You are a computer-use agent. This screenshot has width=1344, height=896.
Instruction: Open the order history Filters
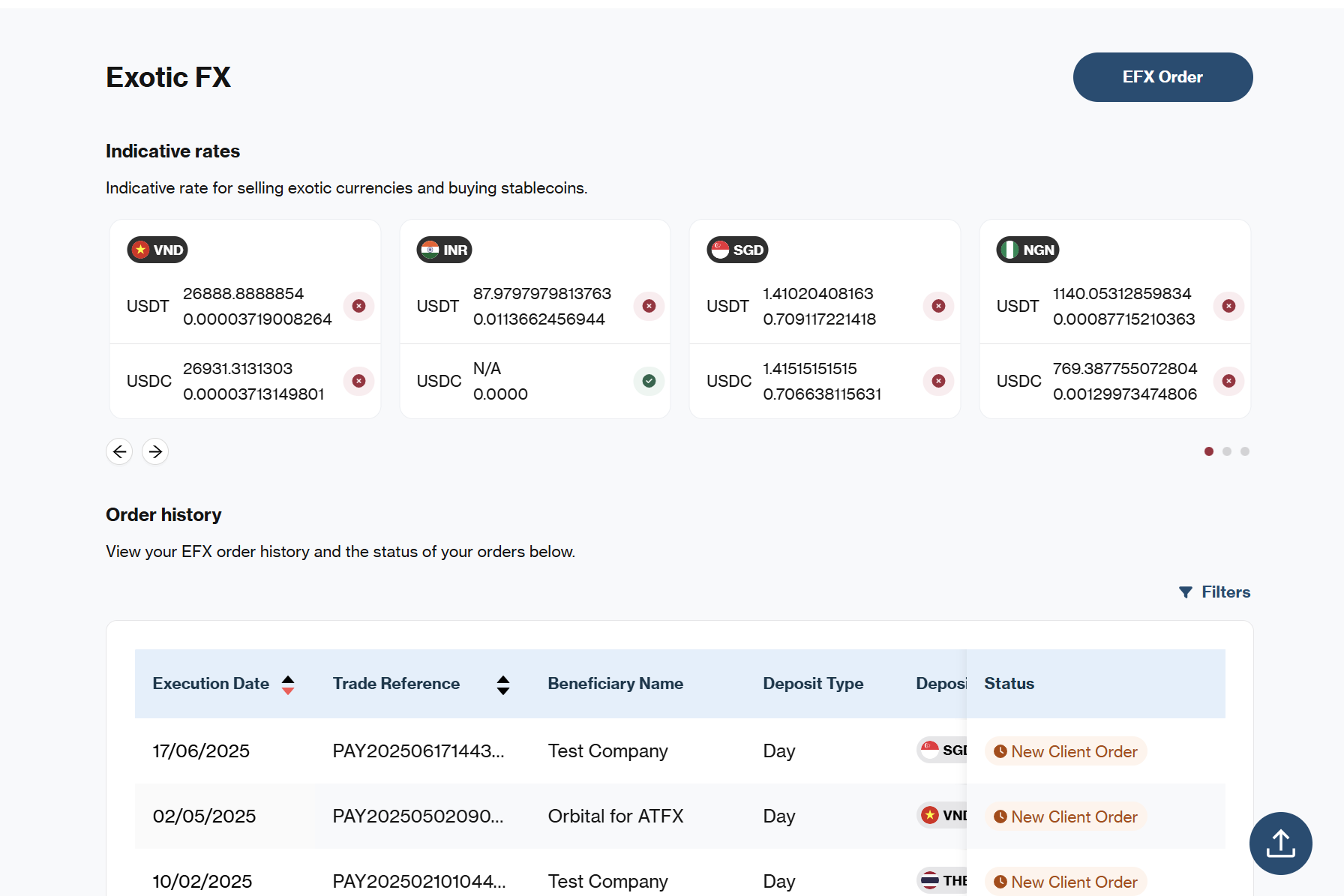pyautogui.click(x=1215, y=592)
